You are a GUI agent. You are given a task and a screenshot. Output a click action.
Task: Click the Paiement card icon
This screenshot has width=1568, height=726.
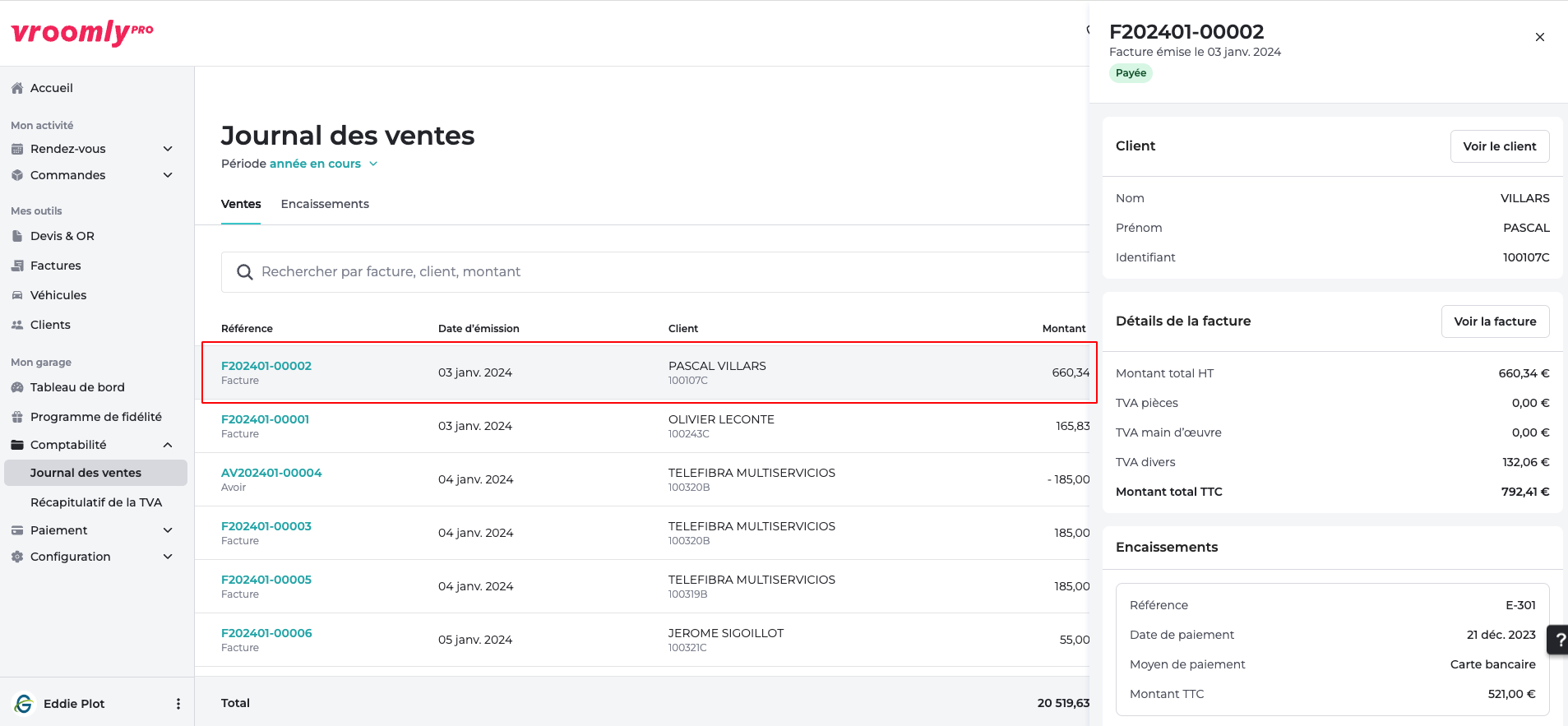tap(17, 530)
